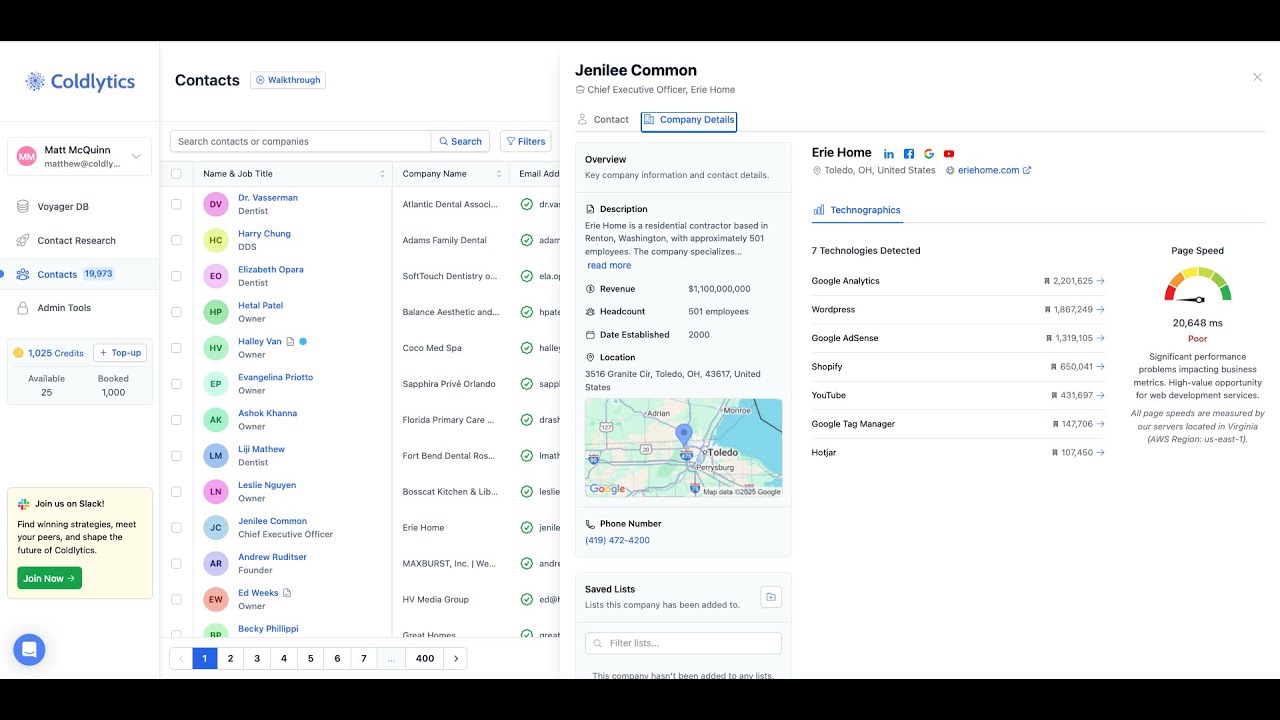The height and width of the screenshot is (720, 1280).
Task: Click the Page Speed gauge
Action: (1197, 285)
